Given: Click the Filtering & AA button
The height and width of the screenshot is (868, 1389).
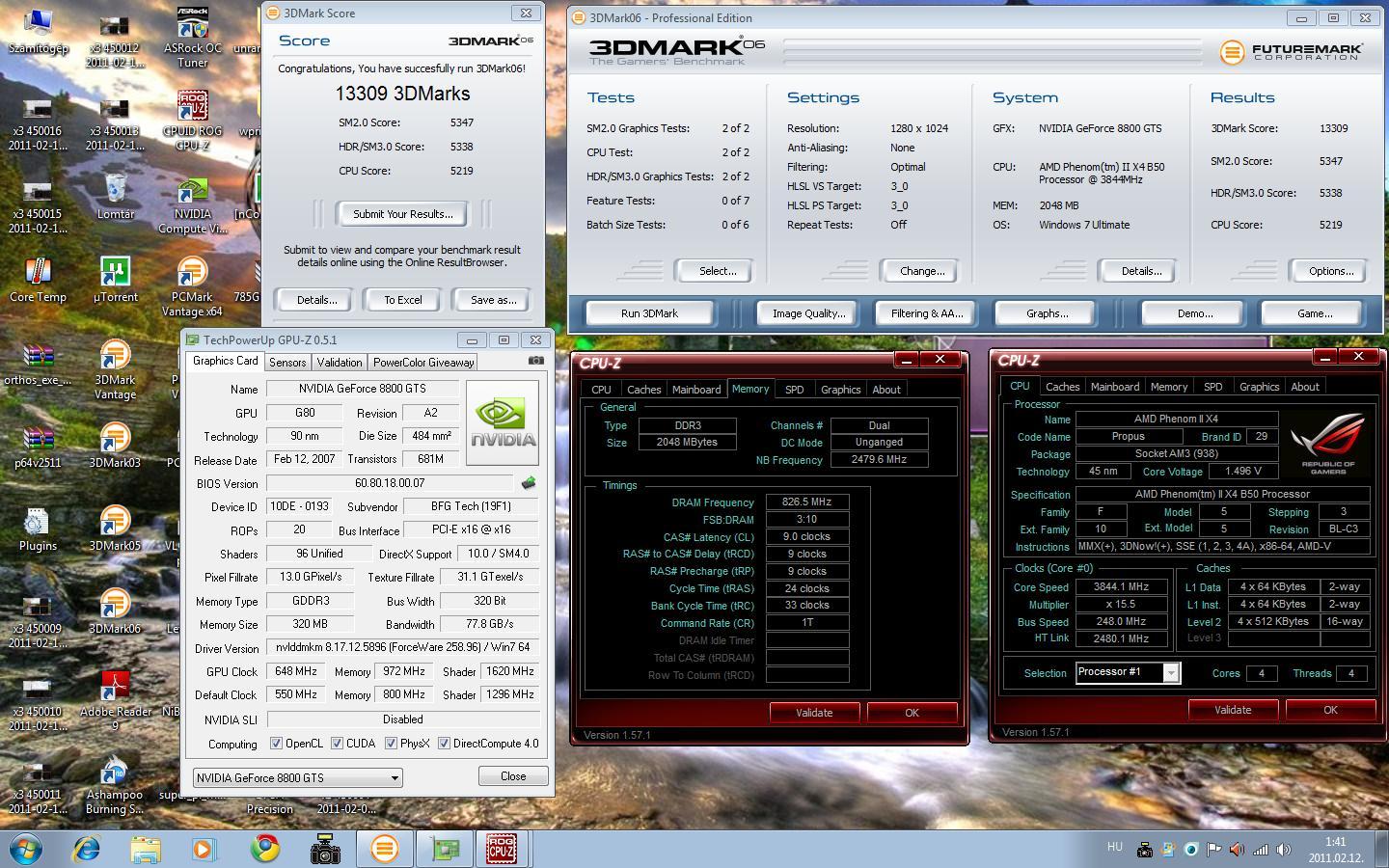Looking at the screenshot, I should click(926, 313).
